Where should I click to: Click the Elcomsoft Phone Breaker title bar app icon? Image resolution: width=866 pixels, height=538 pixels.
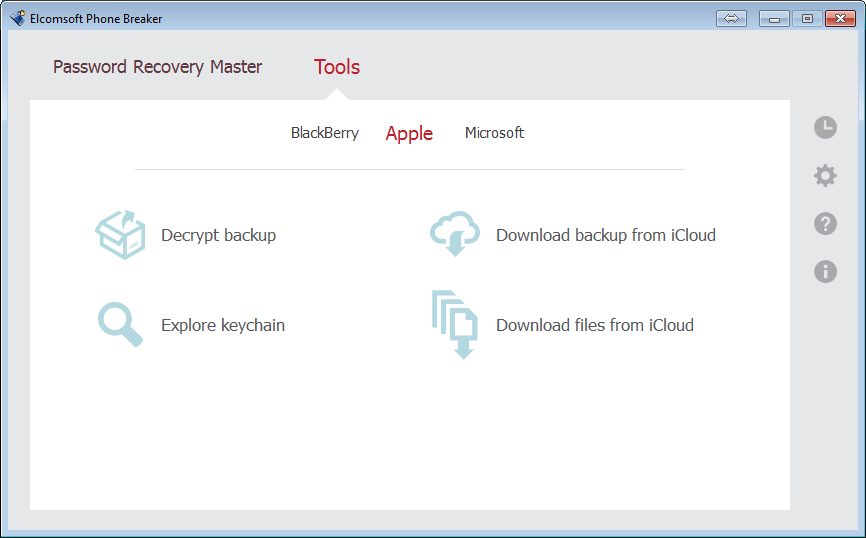coord(18,18)
